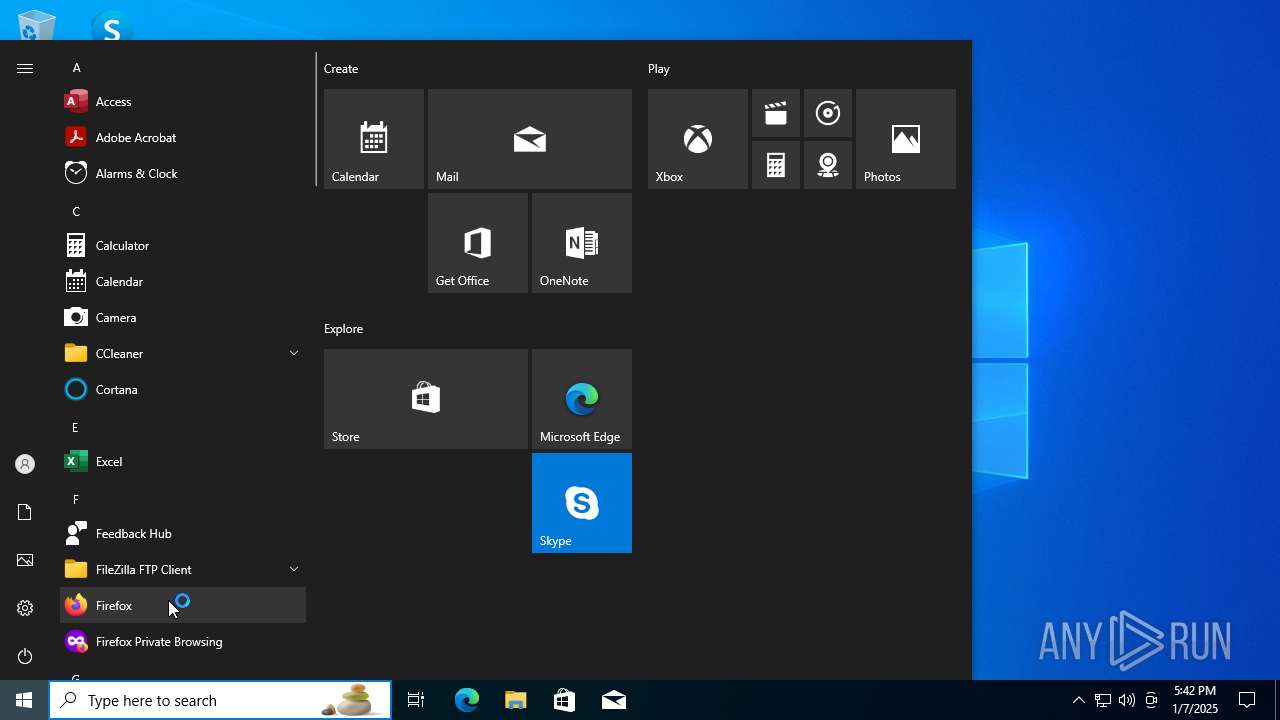The width and height of the screenshot is (1280, 720).
Task: Open Documents from Start sidebar
Action: point(25,512)
